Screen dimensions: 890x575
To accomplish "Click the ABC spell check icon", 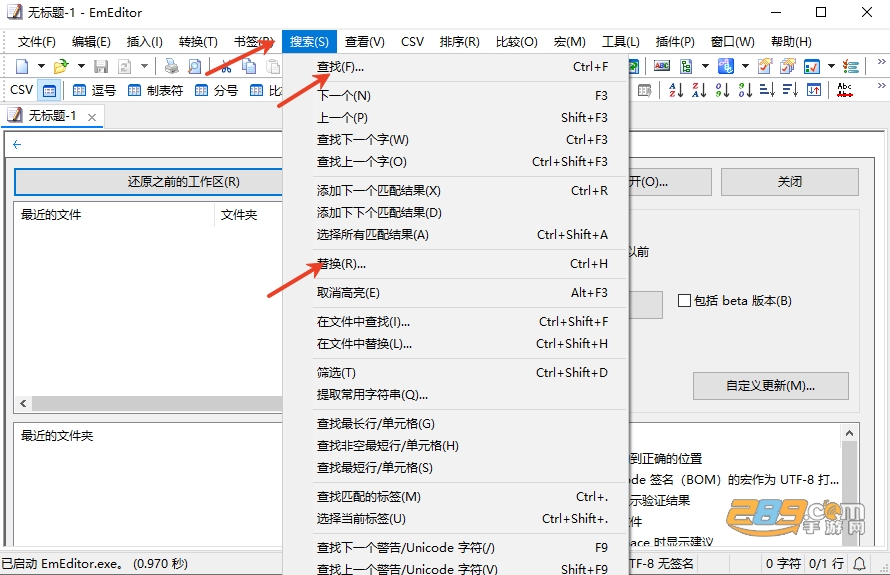I will pyautogui.click(x=662, y=66).
